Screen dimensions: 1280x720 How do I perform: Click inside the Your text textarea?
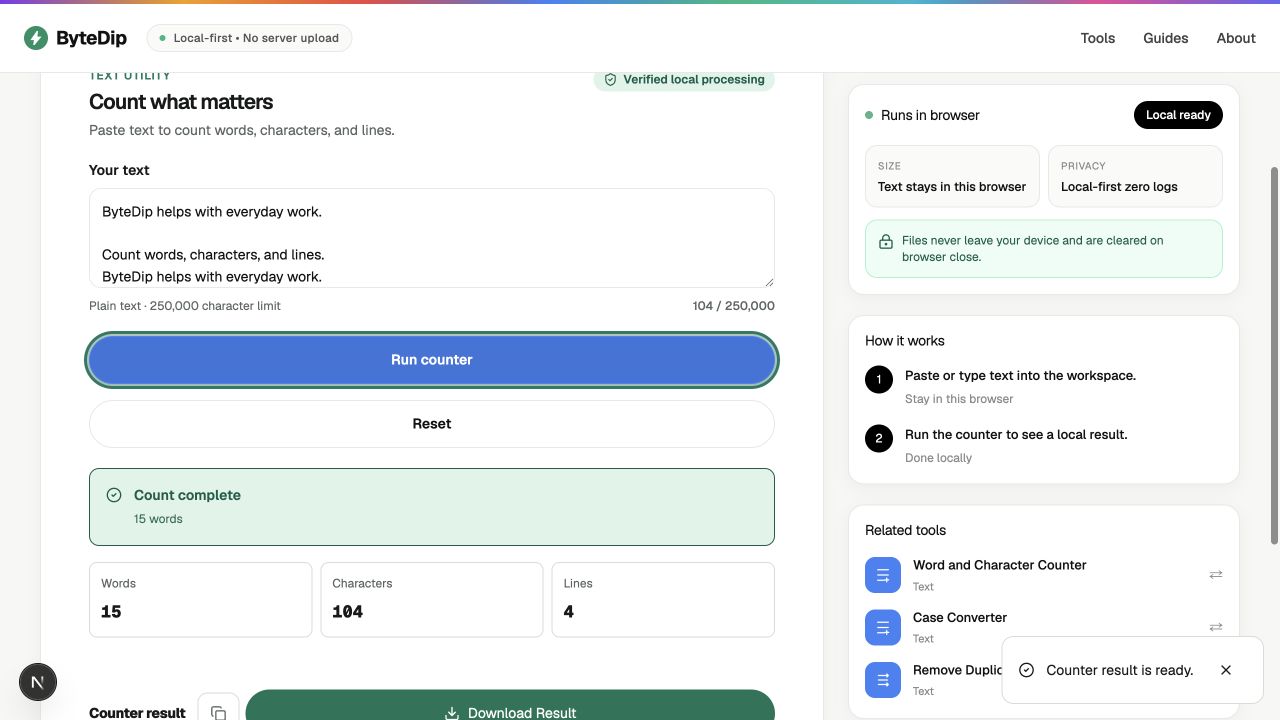click(432, 238)
